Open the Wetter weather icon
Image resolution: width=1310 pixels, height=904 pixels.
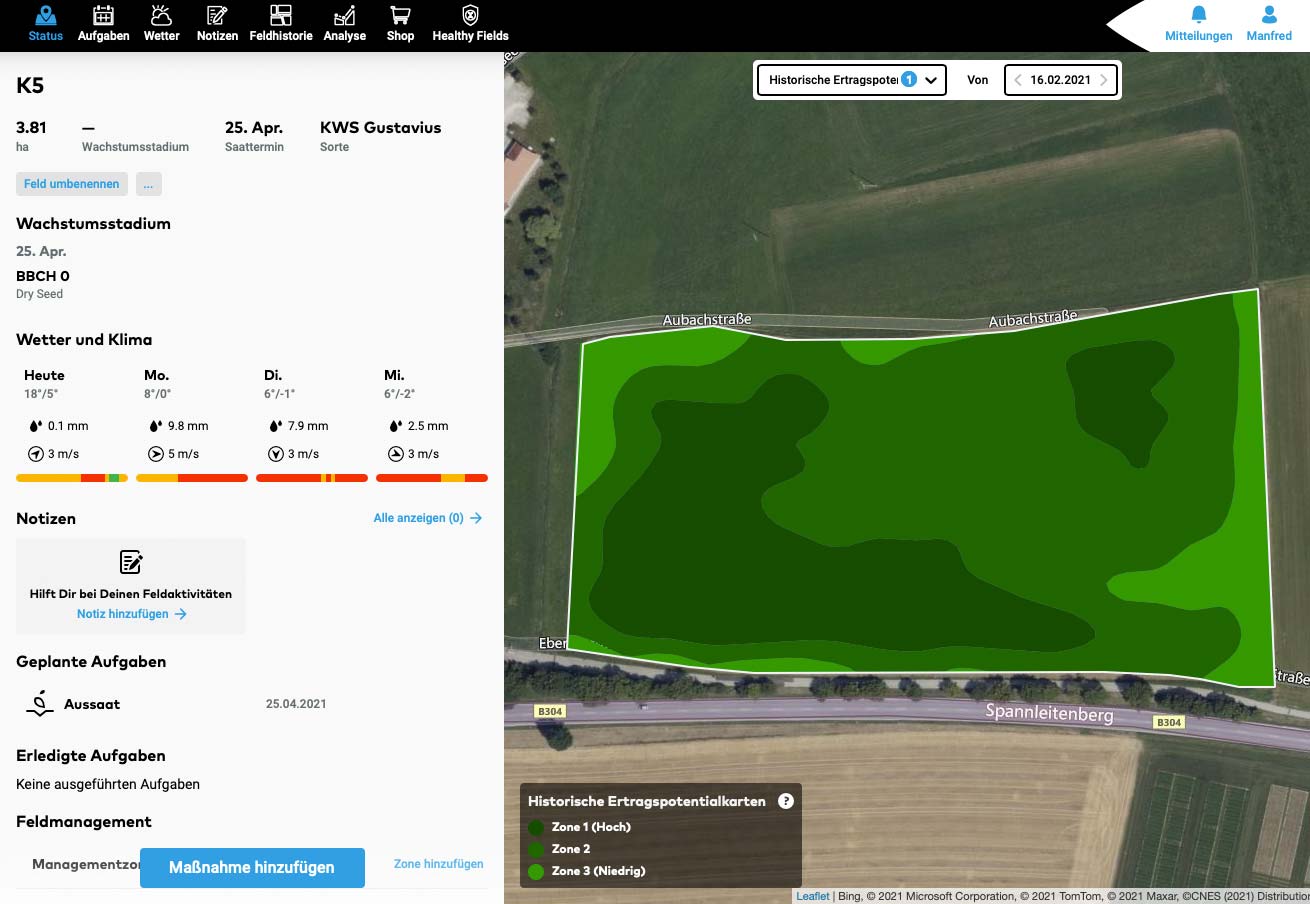coord(161,16)
